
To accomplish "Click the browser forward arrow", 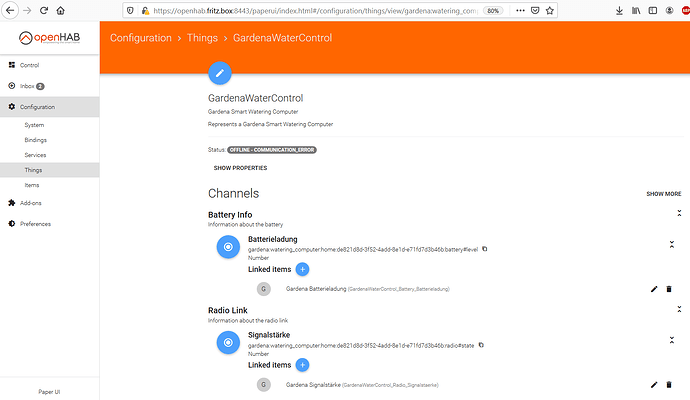I will (27, 11).
